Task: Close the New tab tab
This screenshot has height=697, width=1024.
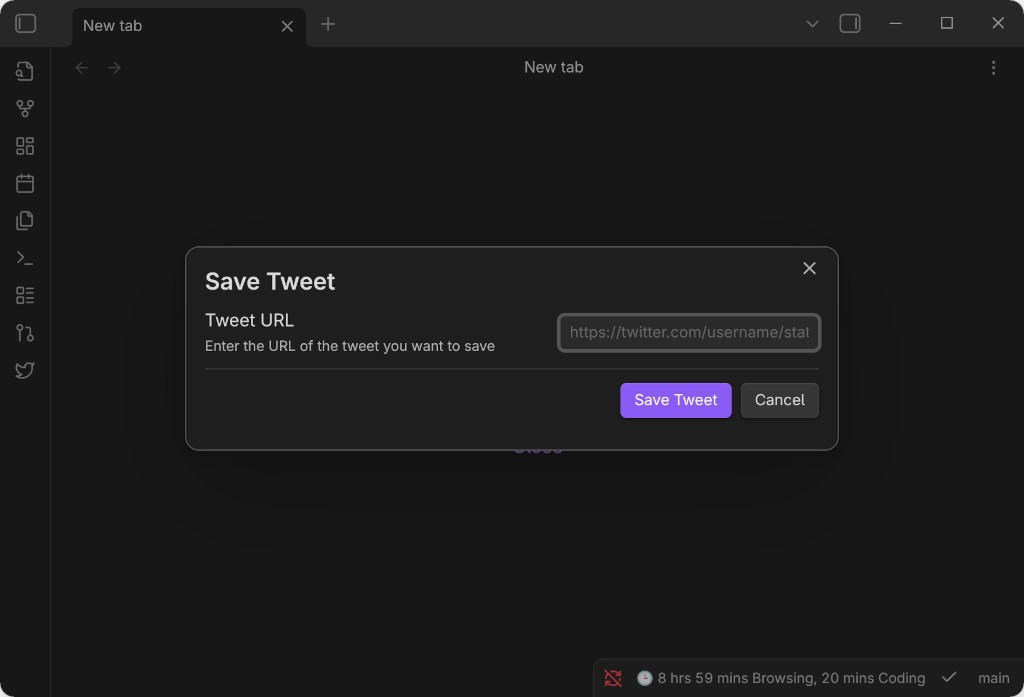Action: (x=287, y=26)
